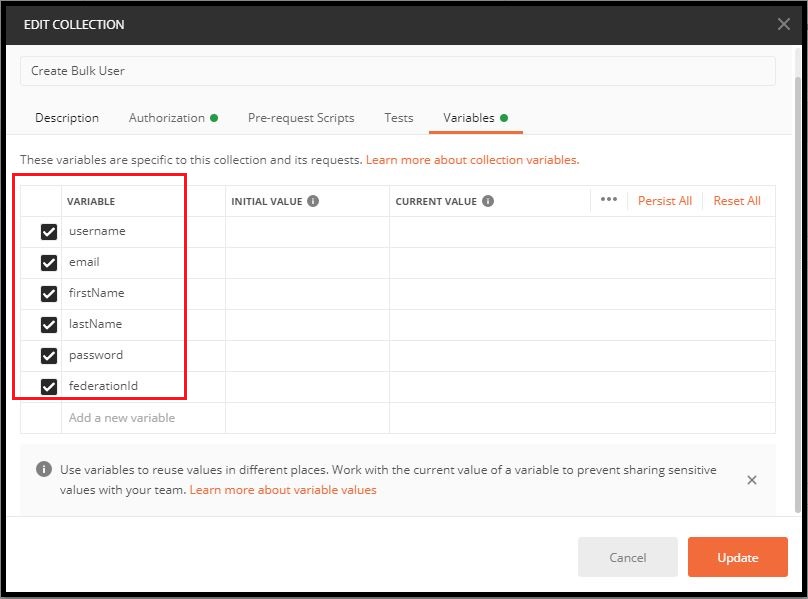Click the username initial value cell

(x=307, y=232)
